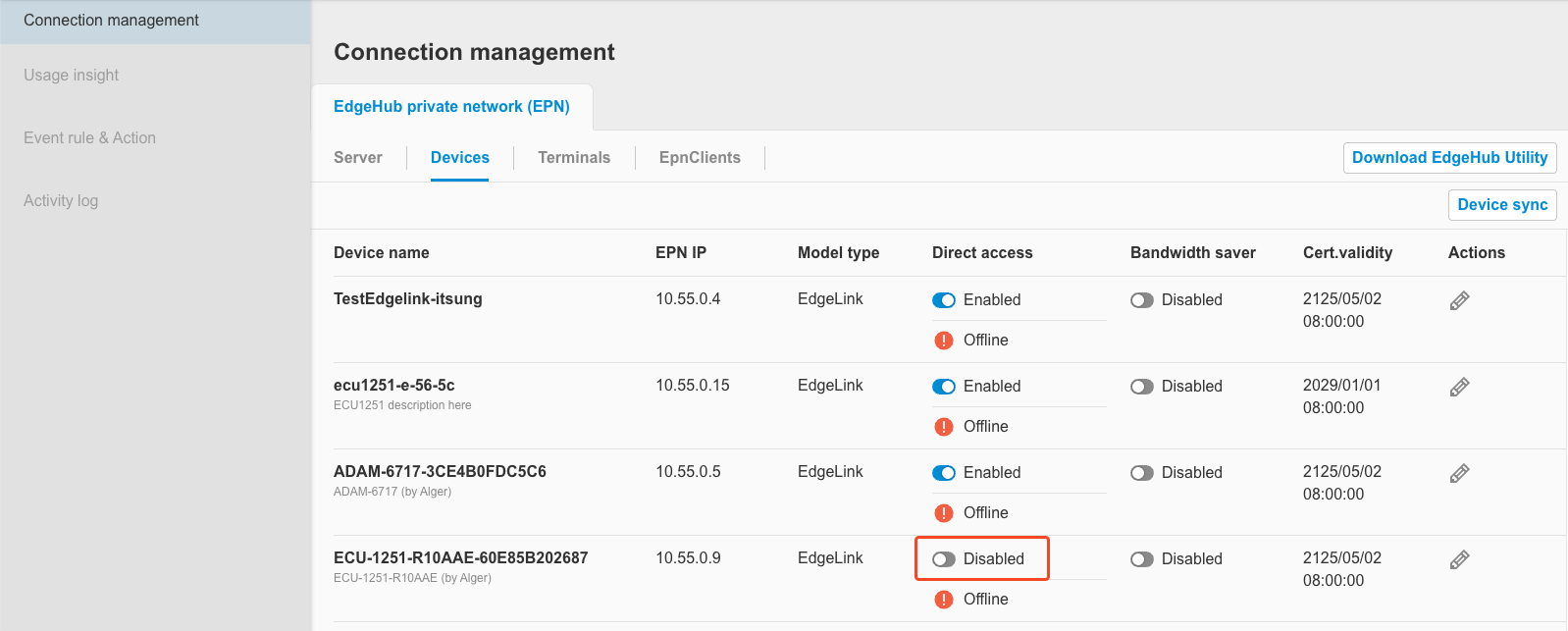Click Download EdgeHub Utility button
This screenshot has height=631, width=1568.
click(x=1449, y=158)
